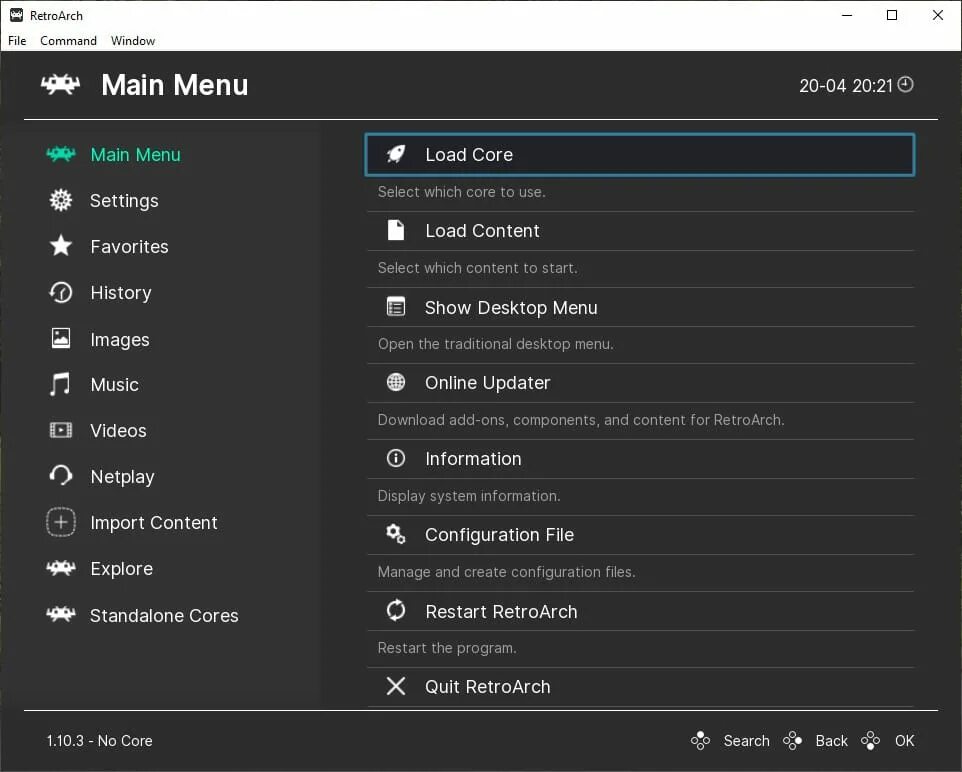Click the document icon for Load Content

(396, 231)
